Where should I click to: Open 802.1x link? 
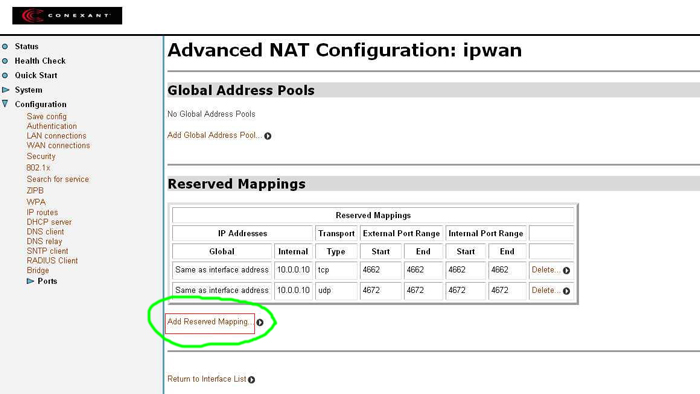point(38,168)
